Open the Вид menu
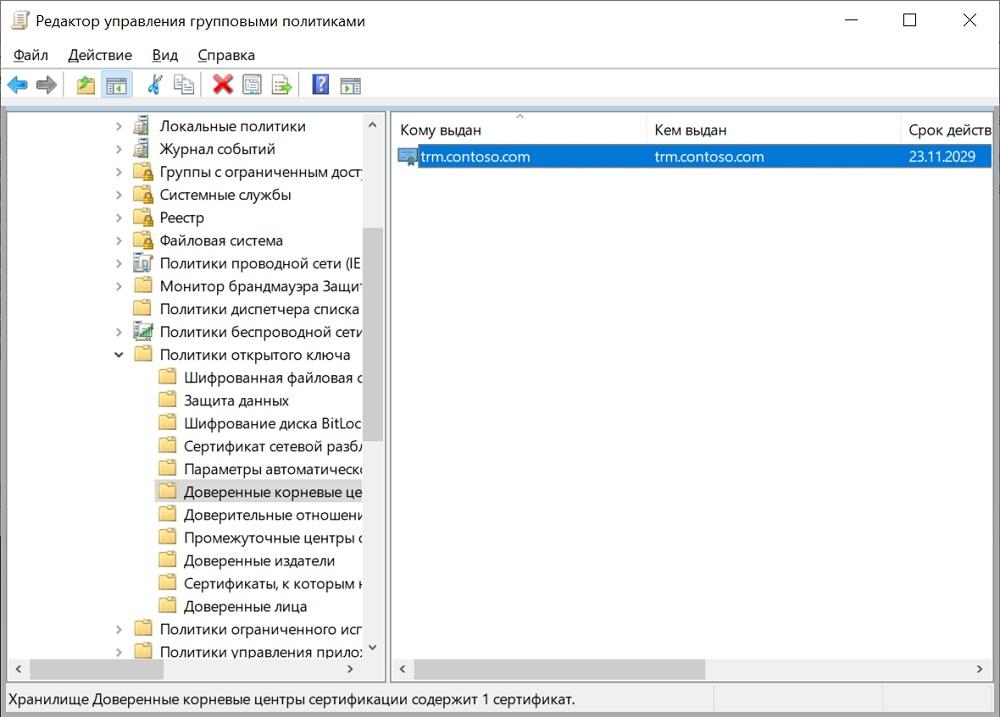 pos(165,55)
